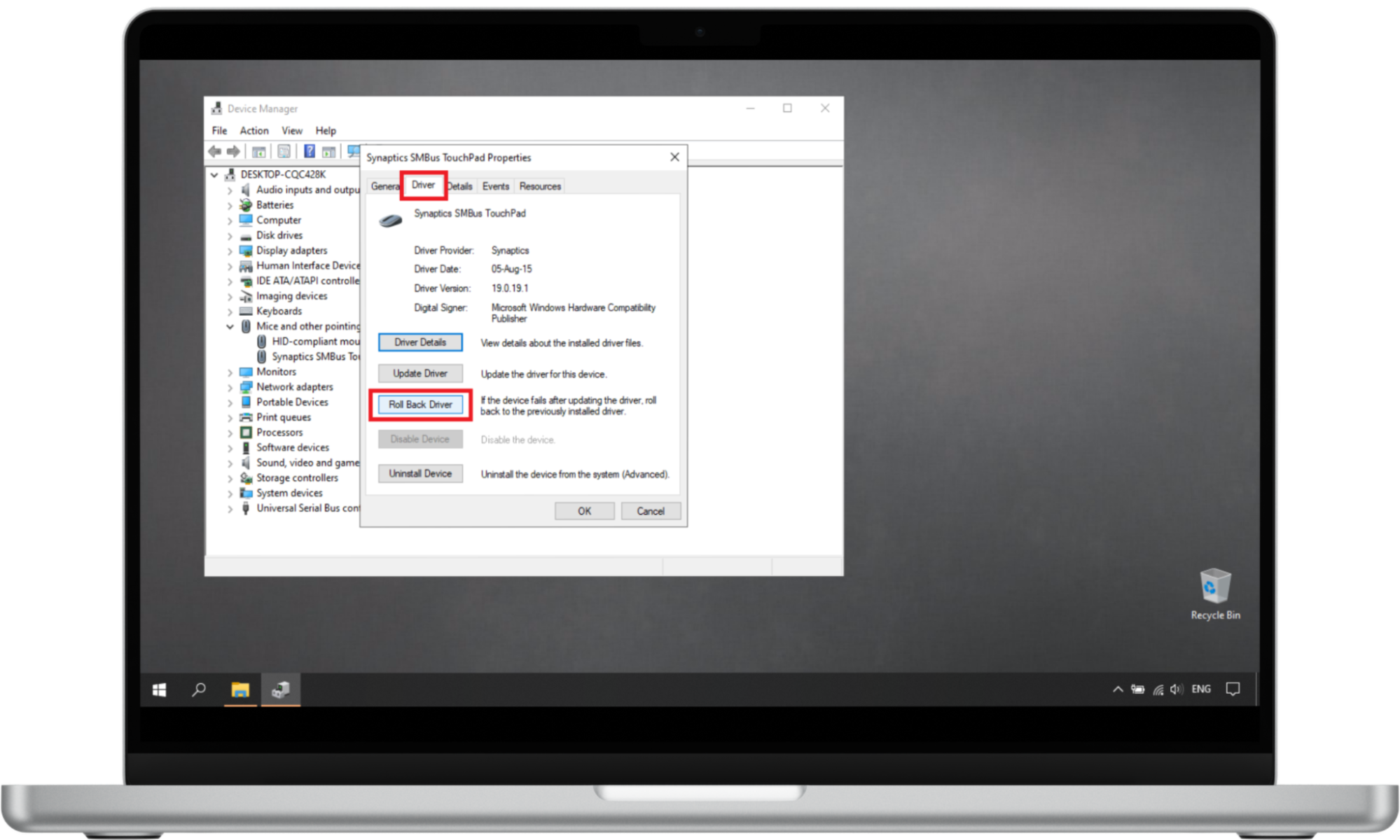Open the Windows Start menu
1400x840 pixels.
coord(160,690)
